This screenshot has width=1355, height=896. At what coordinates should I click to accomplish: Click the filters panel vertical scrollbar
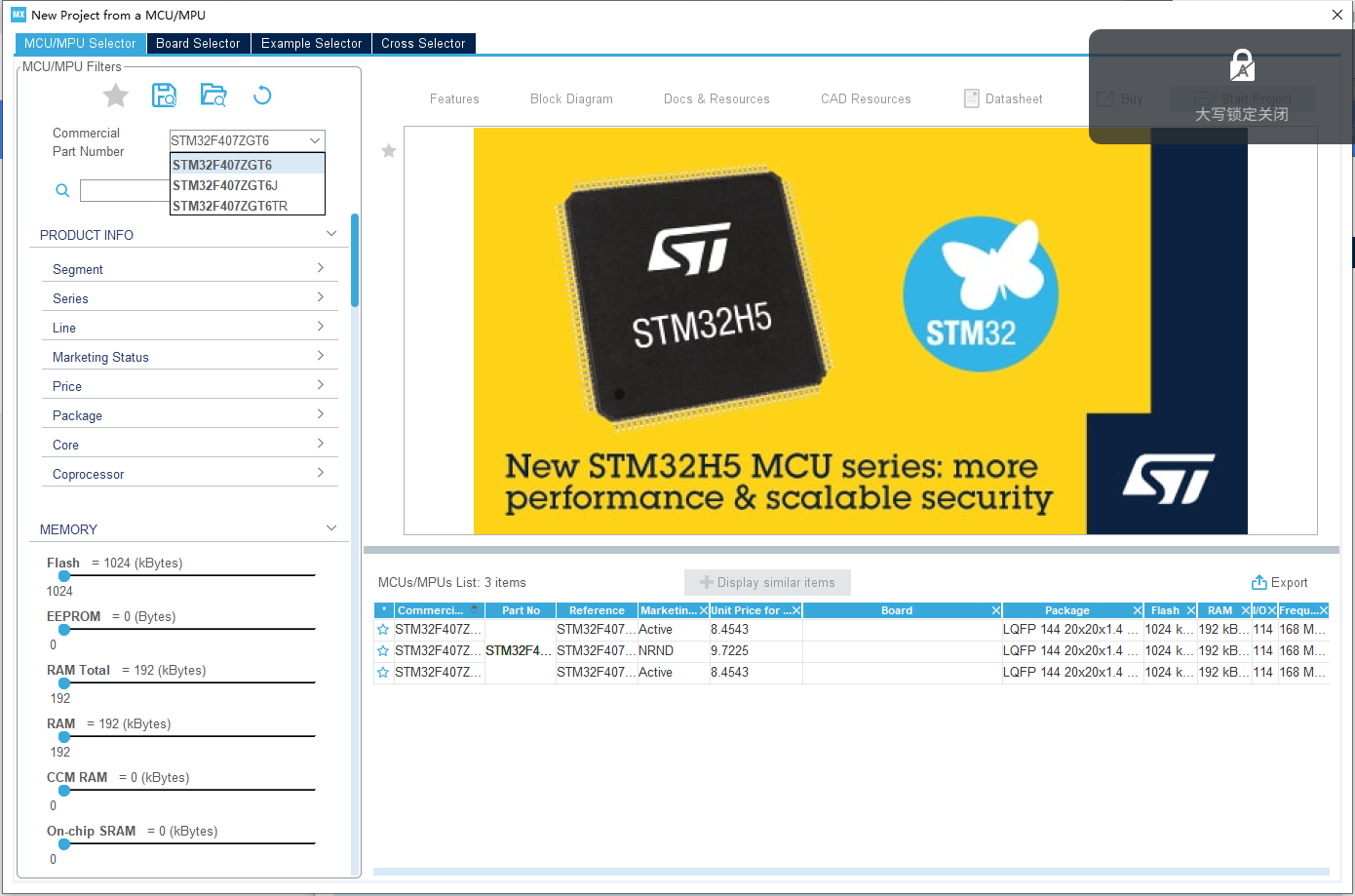point(355,260)
